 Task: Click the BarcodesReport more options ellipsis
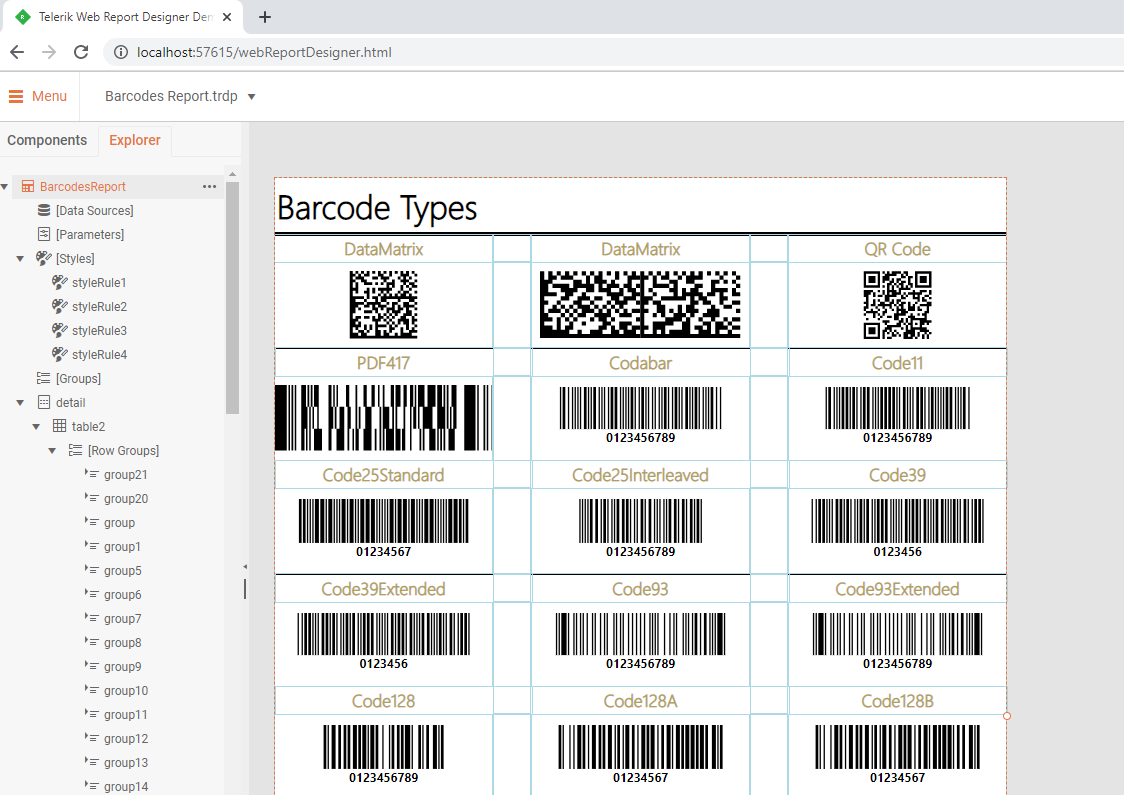tap(209, 187)
